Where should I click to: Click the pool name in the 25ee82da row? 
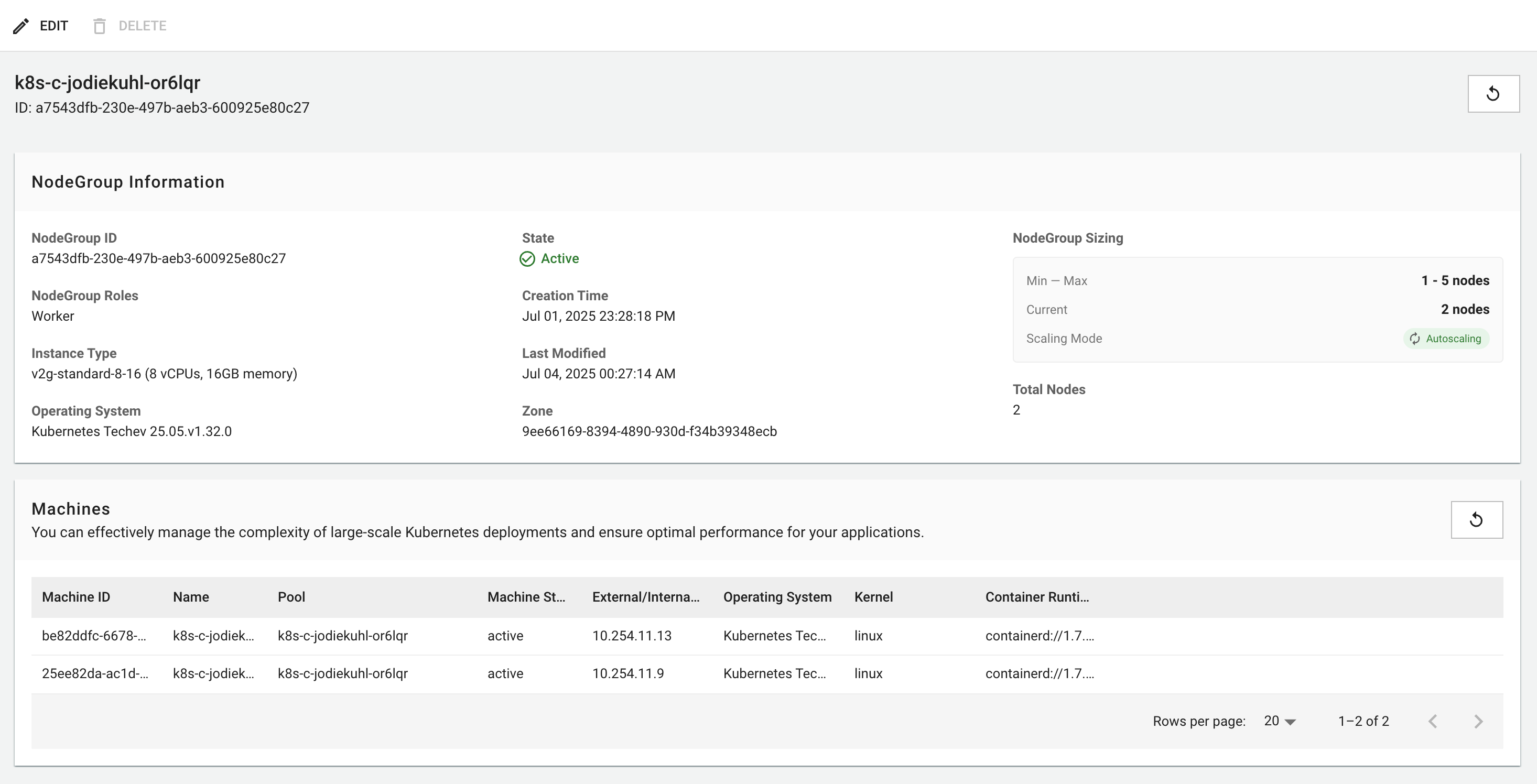click(342, 673)
